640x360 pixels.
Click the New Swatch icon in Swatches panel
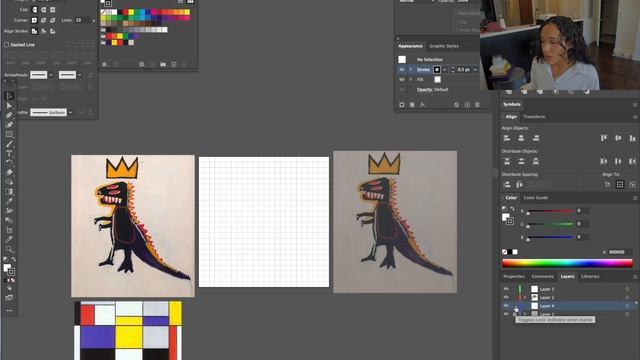pyautogui.click(x=173, y=64)
